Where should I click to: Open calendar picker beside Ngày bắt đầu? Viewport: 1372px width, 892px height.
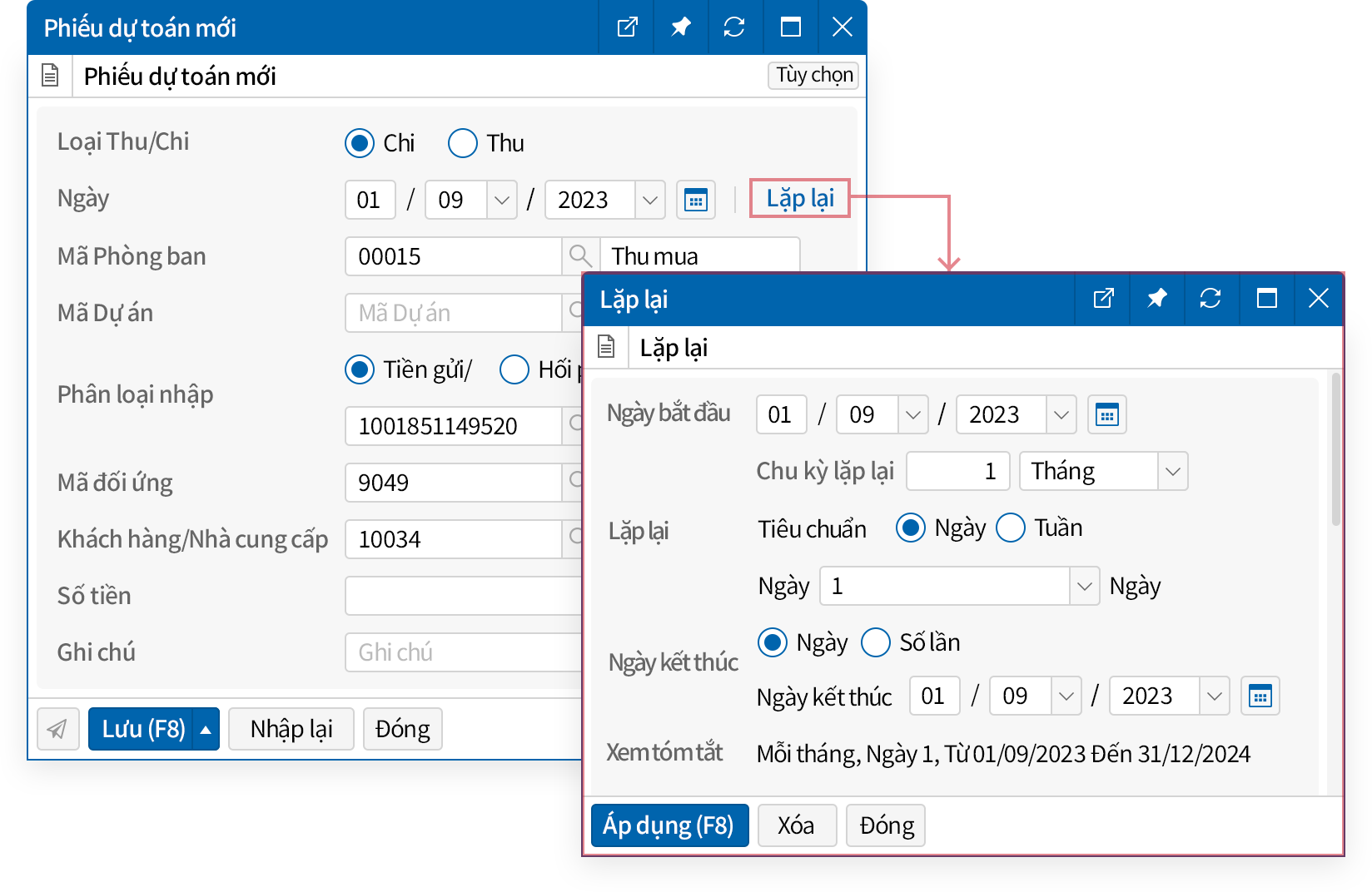coord(1106,414)
